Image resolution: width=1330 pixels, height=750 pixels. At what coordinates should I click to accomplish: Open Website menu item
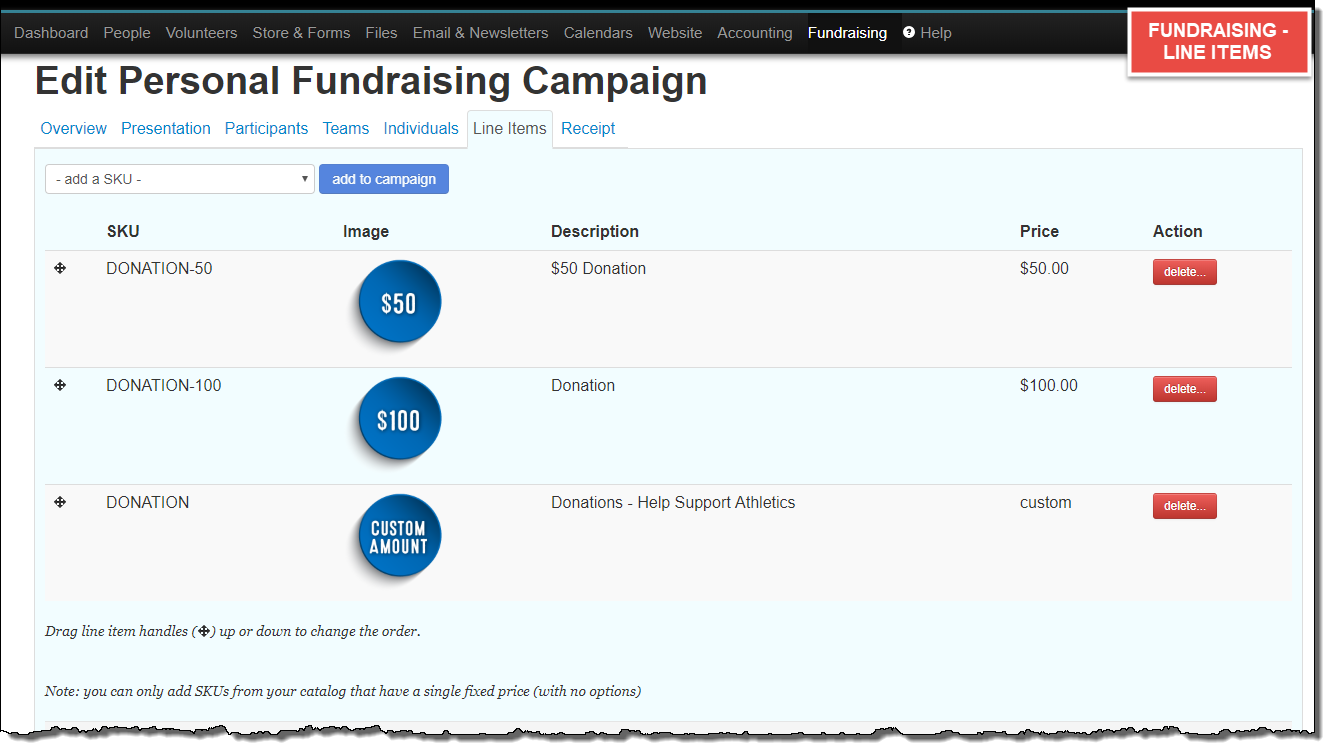click(x=675, y=33)
